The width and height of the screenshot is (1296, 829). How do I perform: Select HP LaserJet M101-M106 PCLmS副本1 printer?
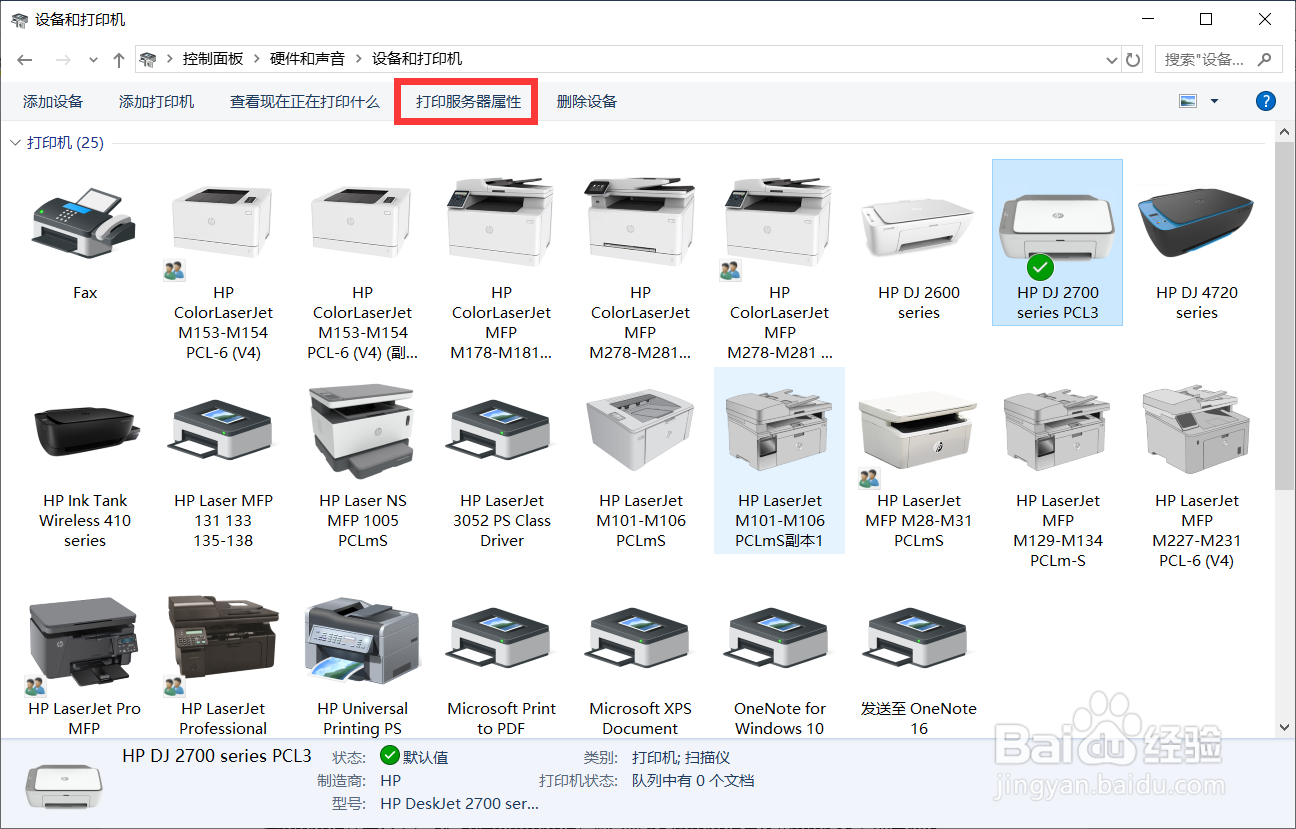(x=779, y=460)
